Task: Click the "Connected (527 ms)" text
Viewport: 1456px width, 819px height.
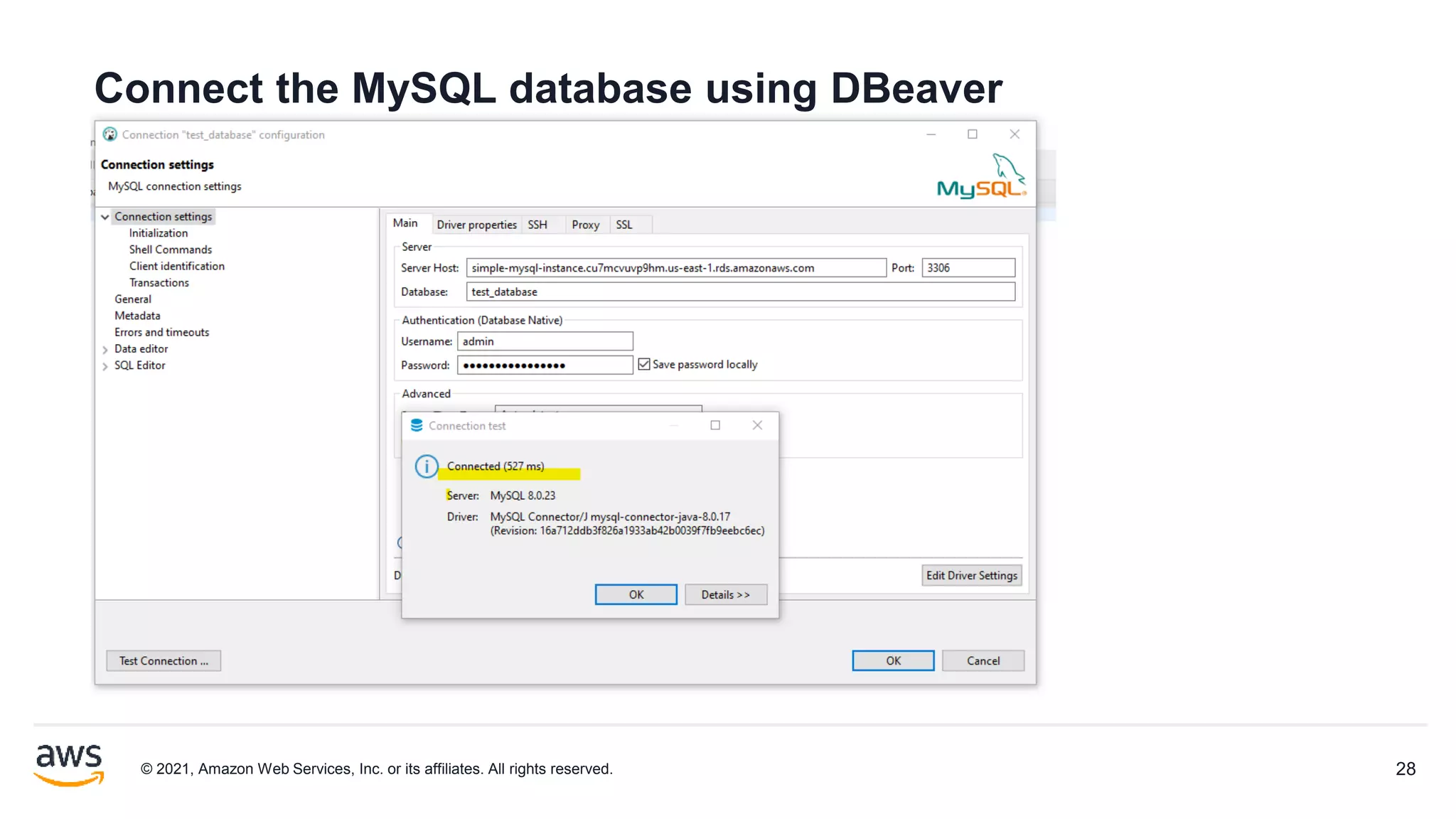Action: pos(496,466)
